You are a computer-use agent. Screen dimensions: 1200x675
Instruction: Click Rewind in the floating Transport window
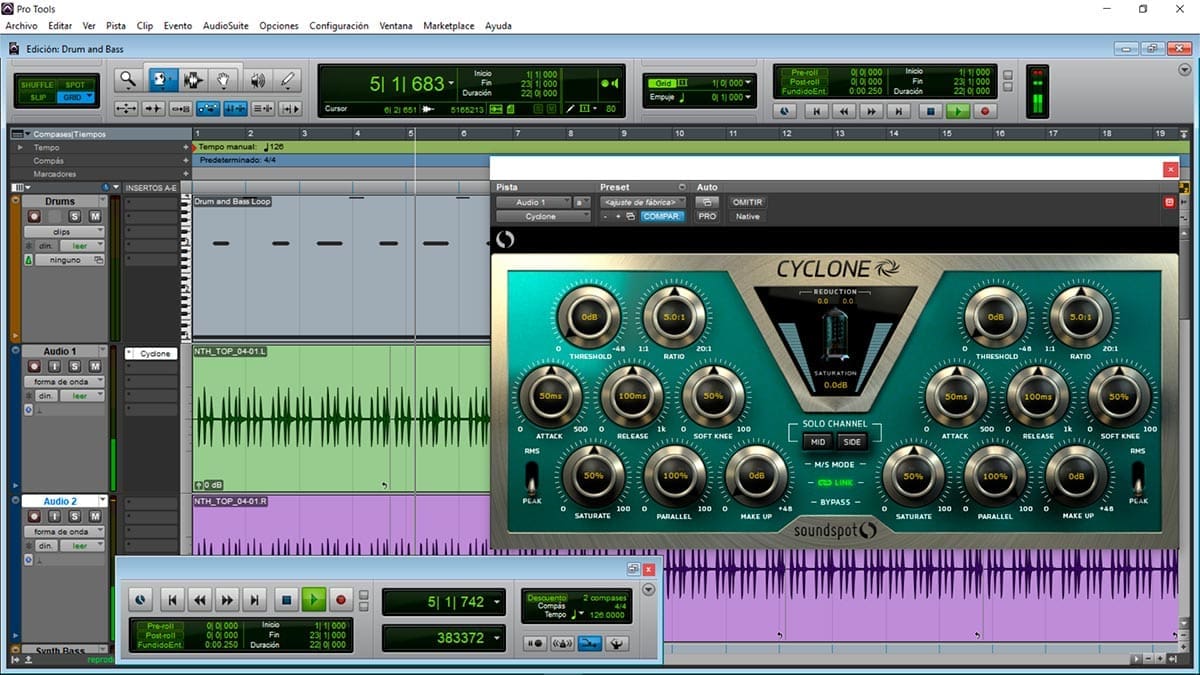(200, 600)
